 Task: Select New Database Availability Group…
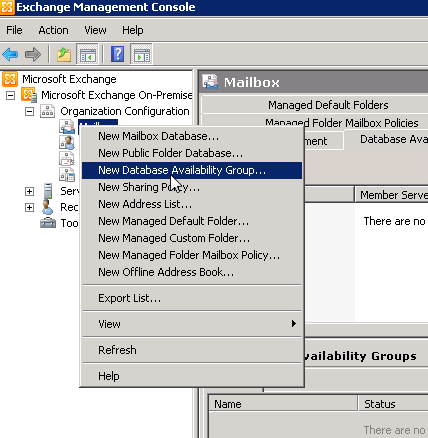click(192, 170)
